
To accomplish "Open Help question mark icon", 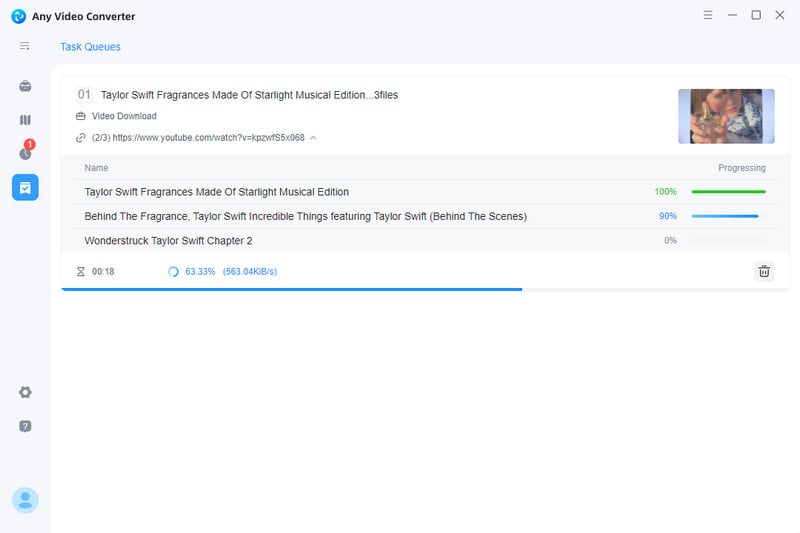I will [x=25, y=426].
